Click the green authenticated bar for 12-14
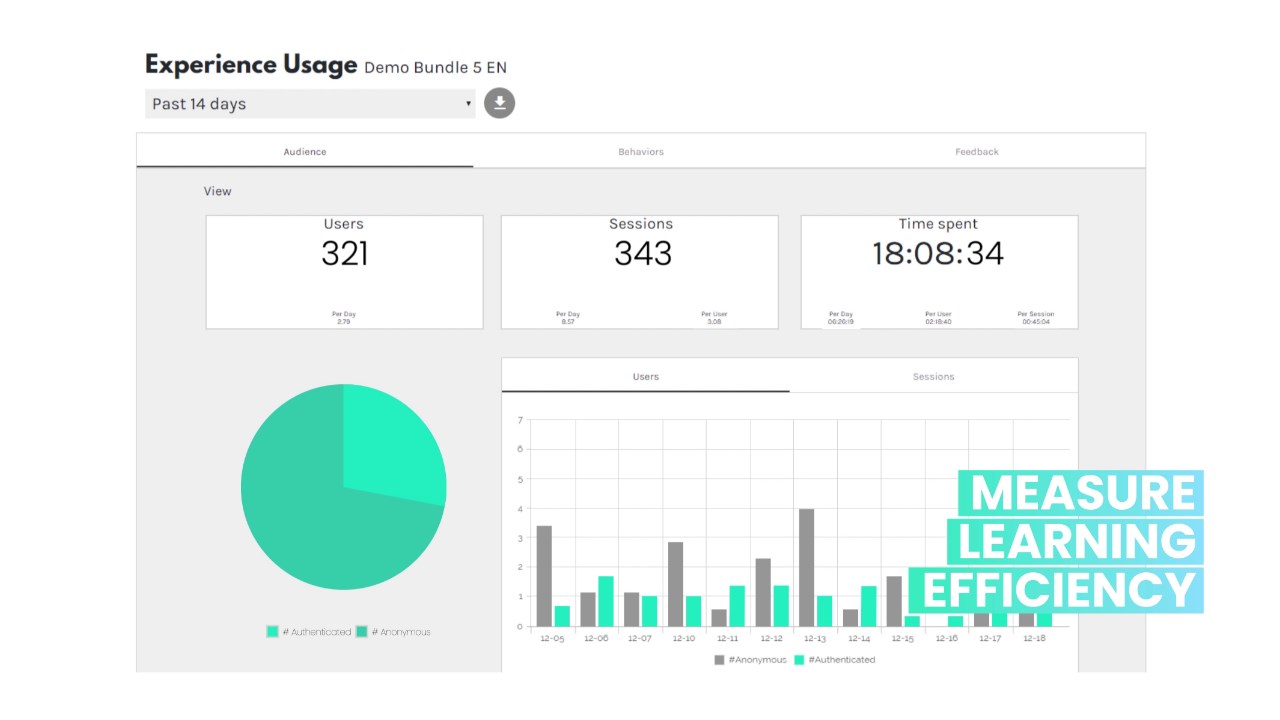This screenshot has width=1280, height=720. tap(868, 606)
